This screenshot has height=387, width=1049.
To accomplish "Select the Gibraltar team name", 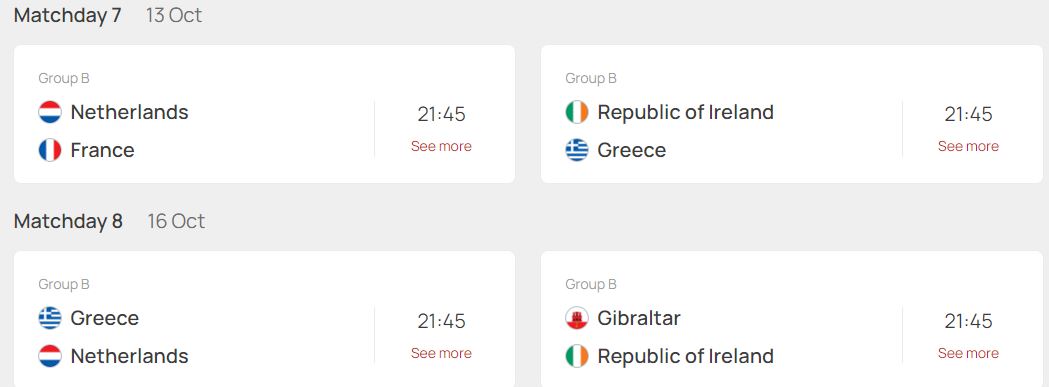I will coord(639,318).
